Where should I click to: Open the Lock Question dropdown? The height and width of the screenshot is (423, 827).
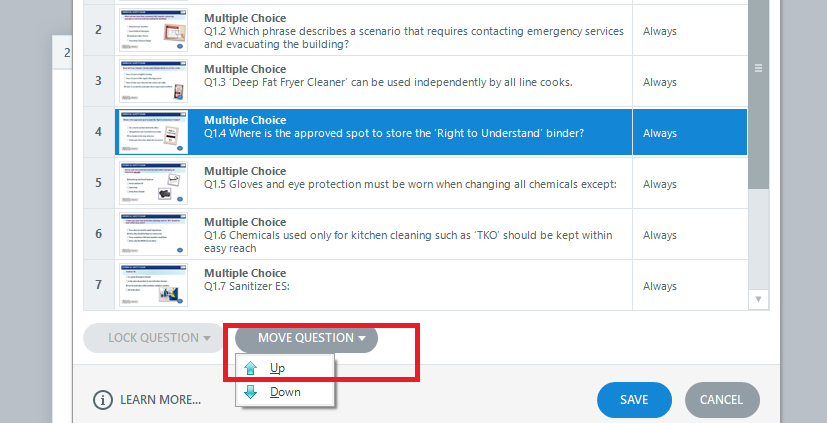pos(152,338)
